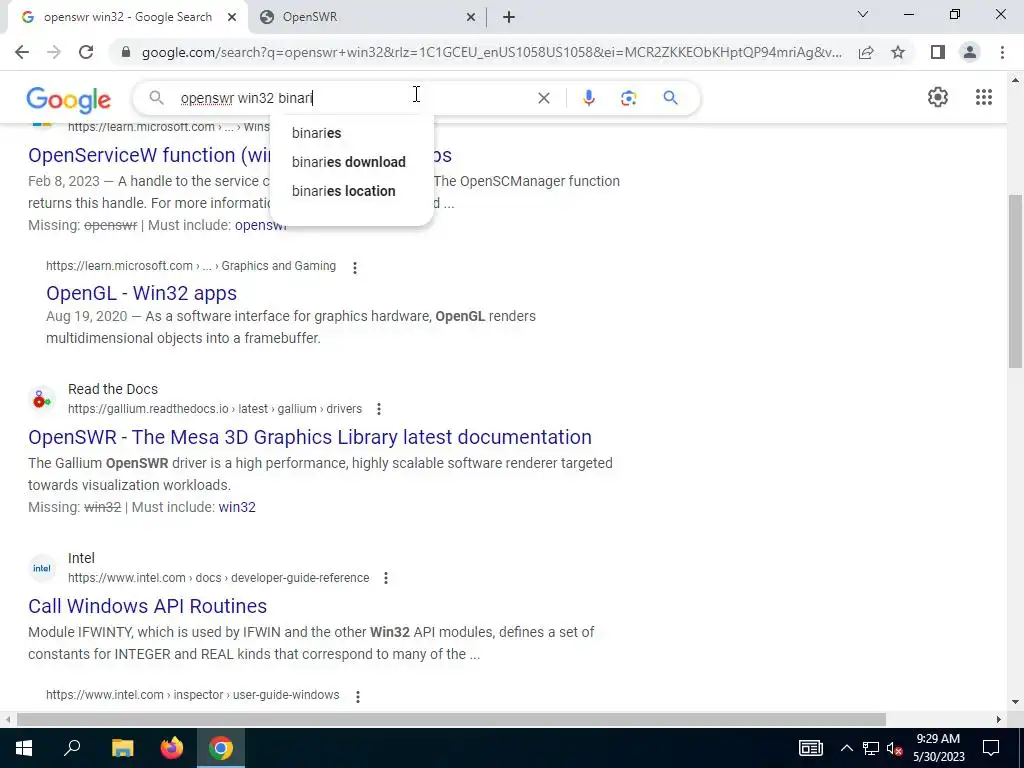Go back to the previous page
The width and height of the screenshot is (1024, 768).
[22, 52]
